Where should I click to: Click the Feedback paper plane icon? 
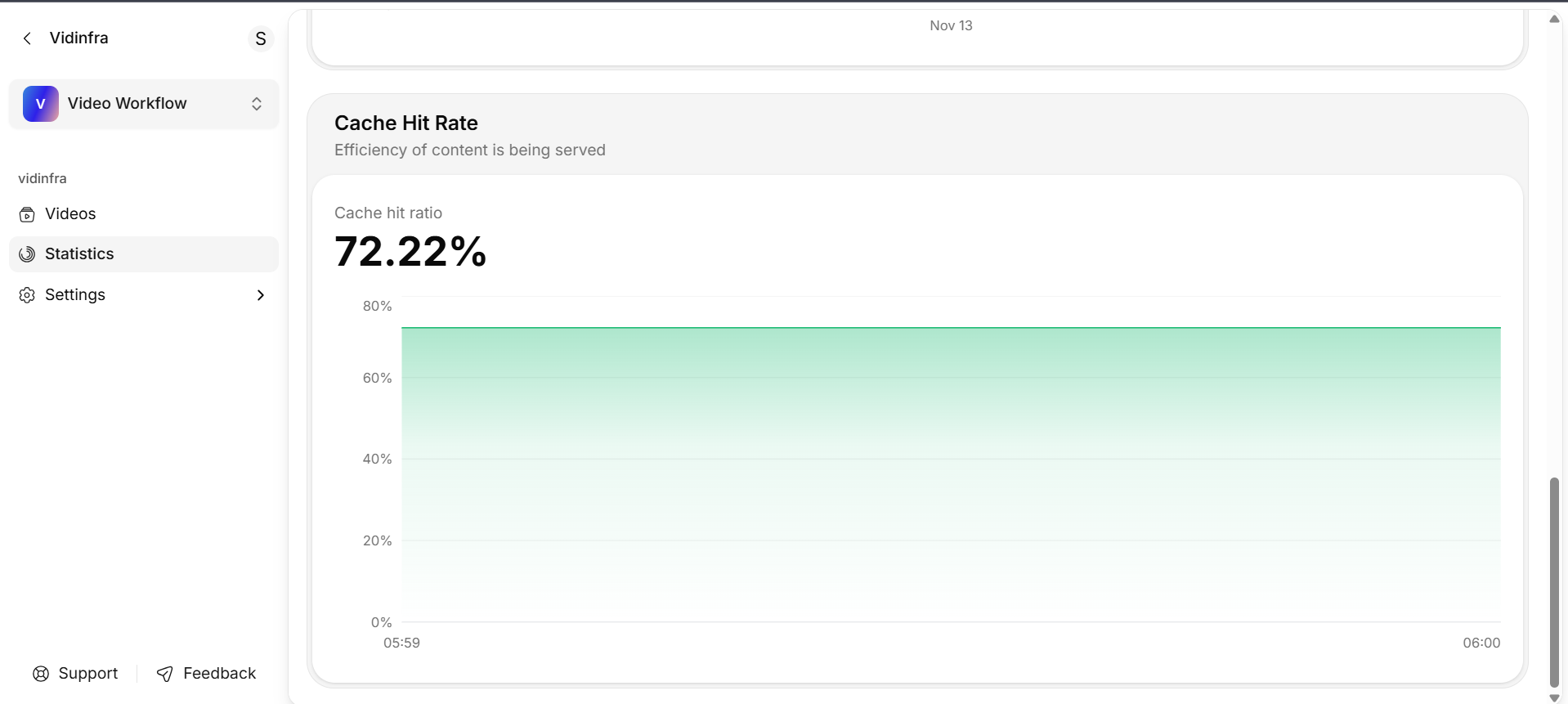[165, 673]
